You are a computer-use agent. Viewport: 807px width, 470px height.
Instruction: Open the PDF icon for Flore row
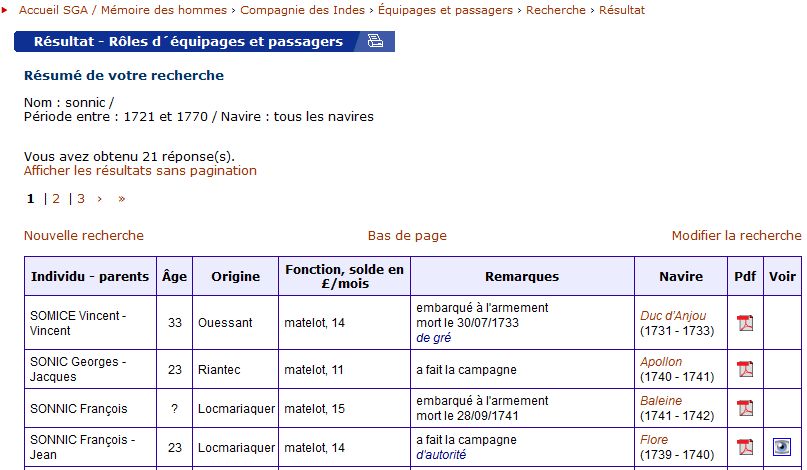click(745, 447)
